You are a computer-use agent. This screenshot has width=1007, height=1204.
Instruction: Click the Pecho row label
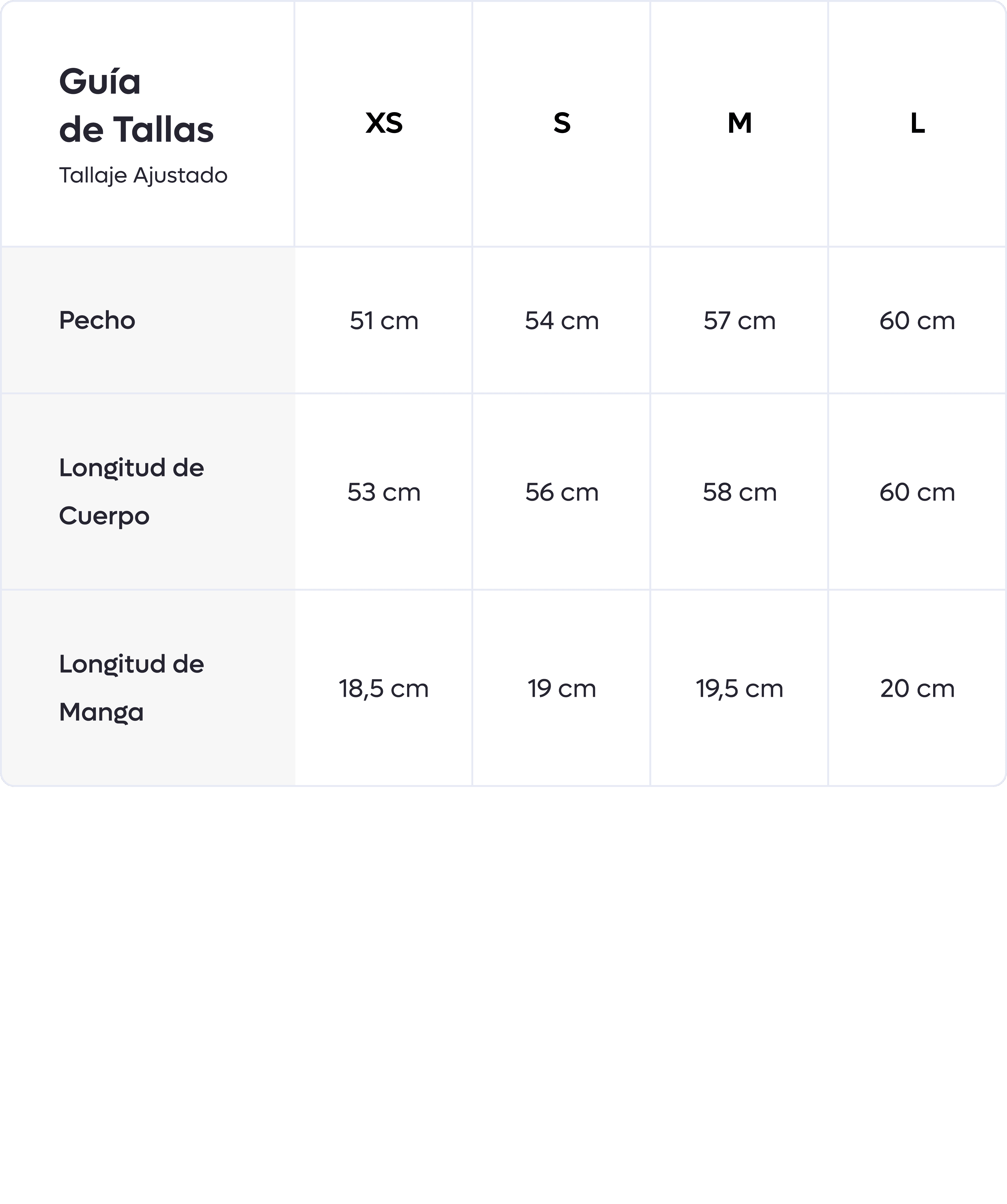click(97, 320)
